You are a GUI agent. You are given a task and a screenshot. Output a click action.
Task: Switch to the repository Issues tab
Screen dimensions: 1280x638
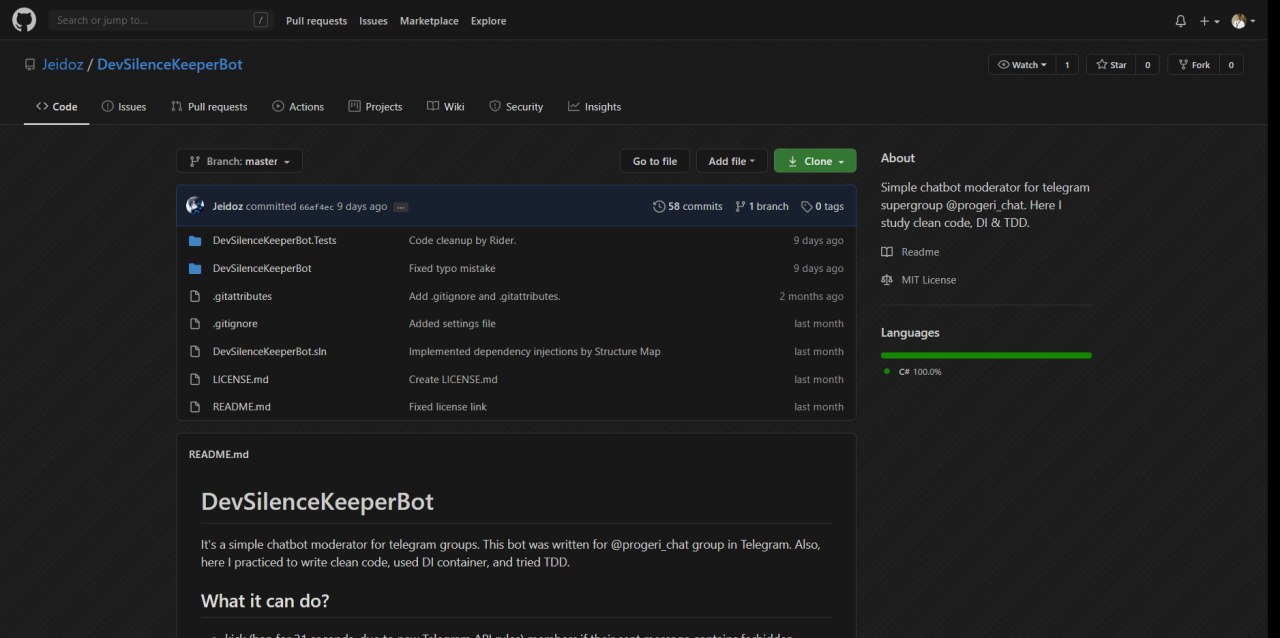pyautogui.click(x=124, y=106)
